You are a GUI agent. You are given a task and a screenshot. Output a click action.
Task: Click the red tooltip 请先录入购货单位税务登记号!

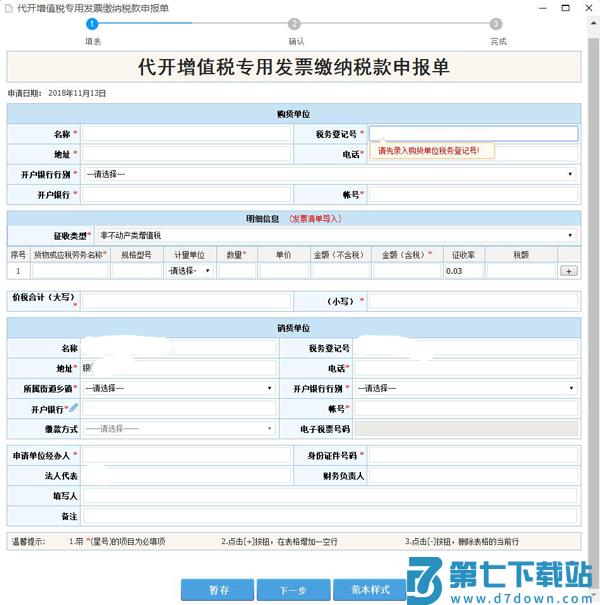point(432,151)
